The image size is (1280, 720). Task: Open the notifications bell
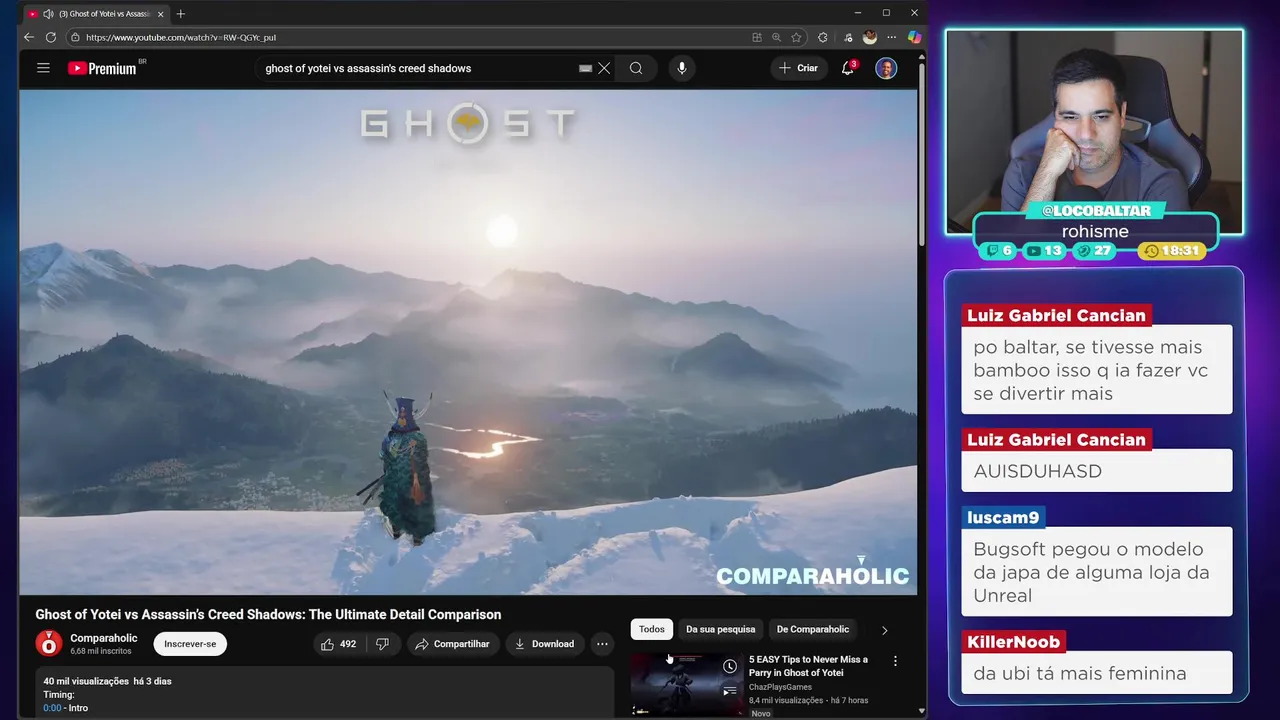[x=848, y=68]
